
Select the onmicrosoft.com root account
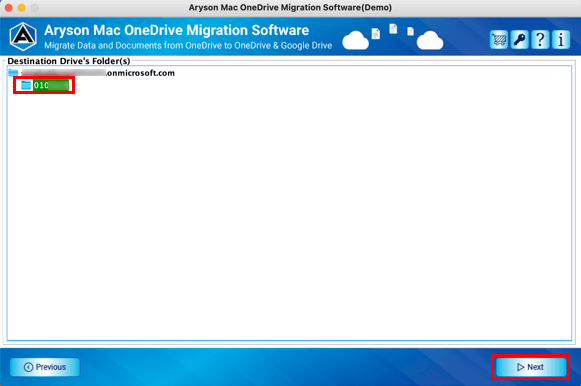click(x=98, y=73)
